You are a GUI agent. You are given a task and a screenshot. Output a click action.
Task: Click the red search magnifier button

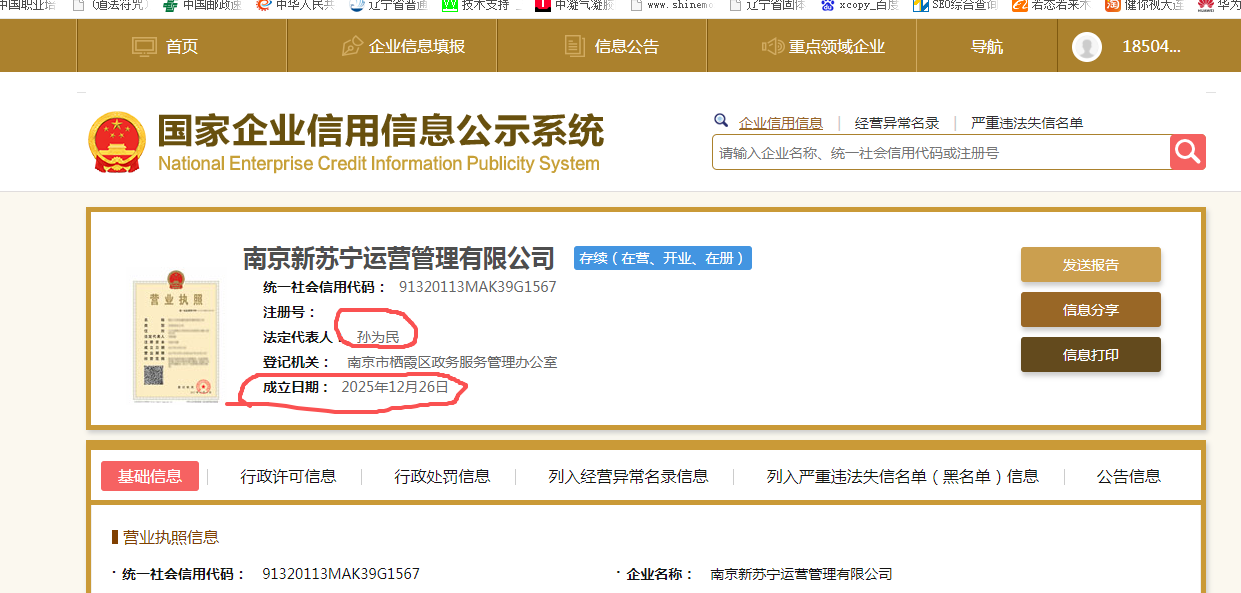pyautogui.click(x=1188, y=152)
